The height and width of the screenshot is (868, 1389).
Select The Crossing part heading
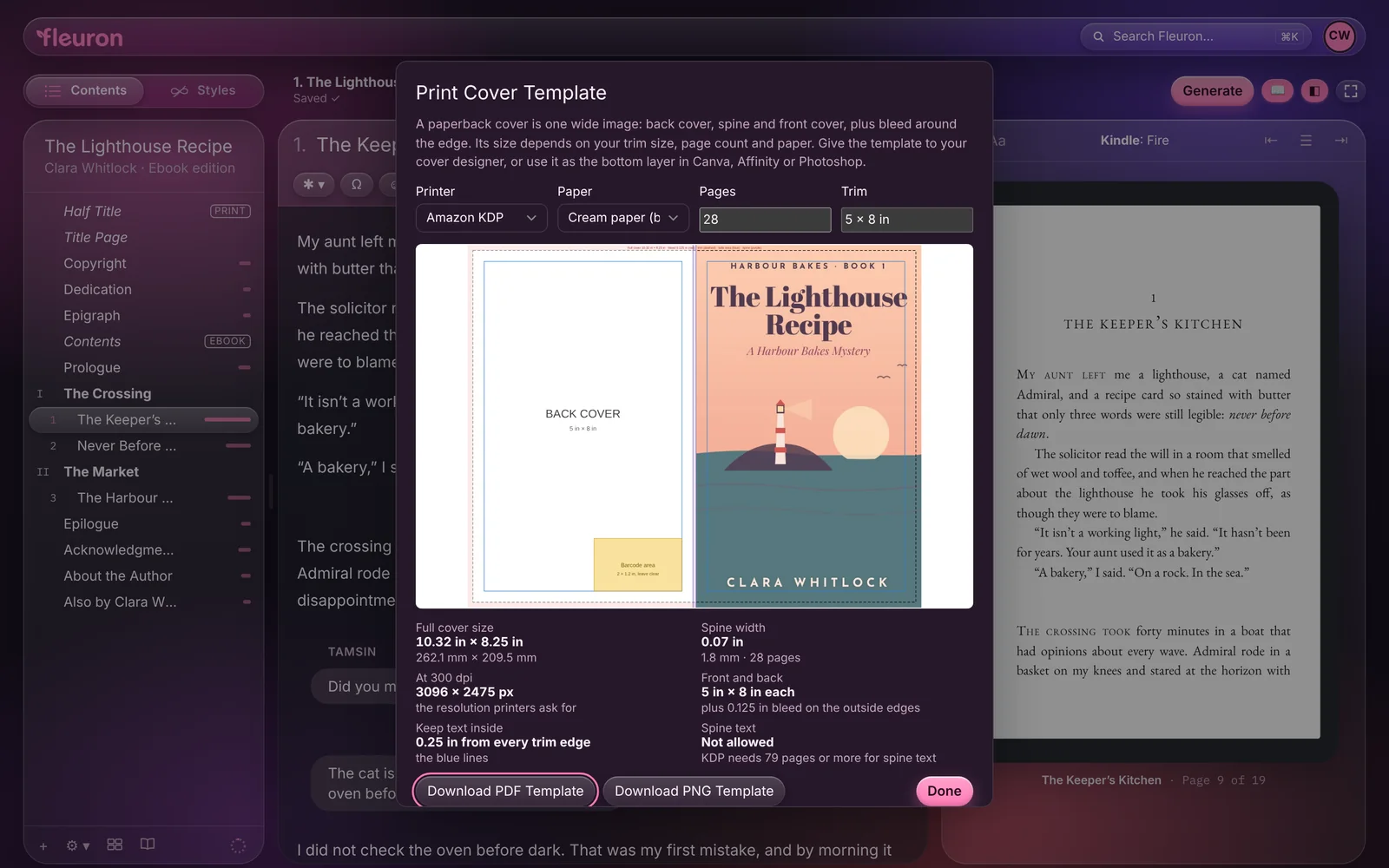coord(144,393)
